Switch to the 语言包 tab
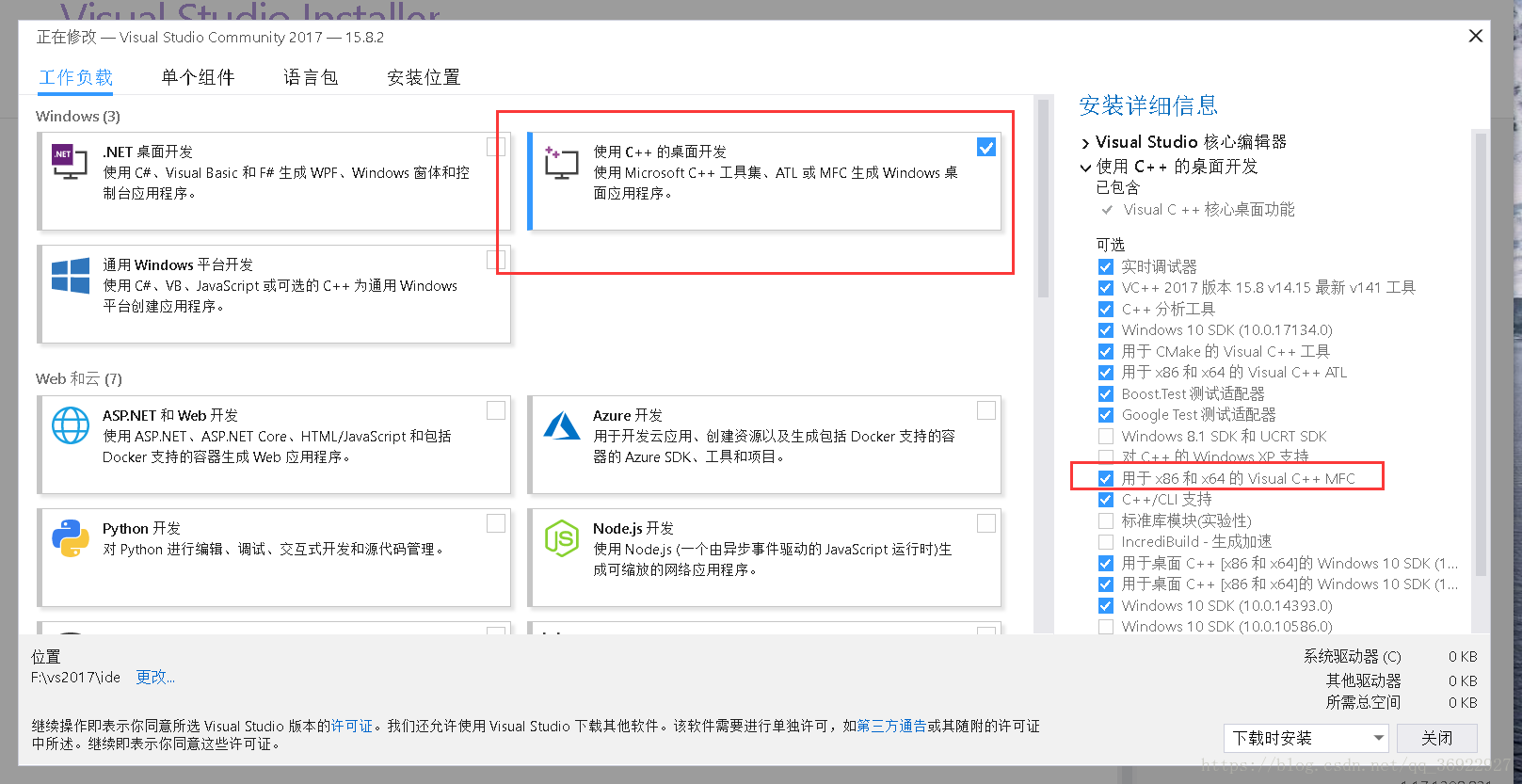 pyautogui.click(x=311, y=77)
